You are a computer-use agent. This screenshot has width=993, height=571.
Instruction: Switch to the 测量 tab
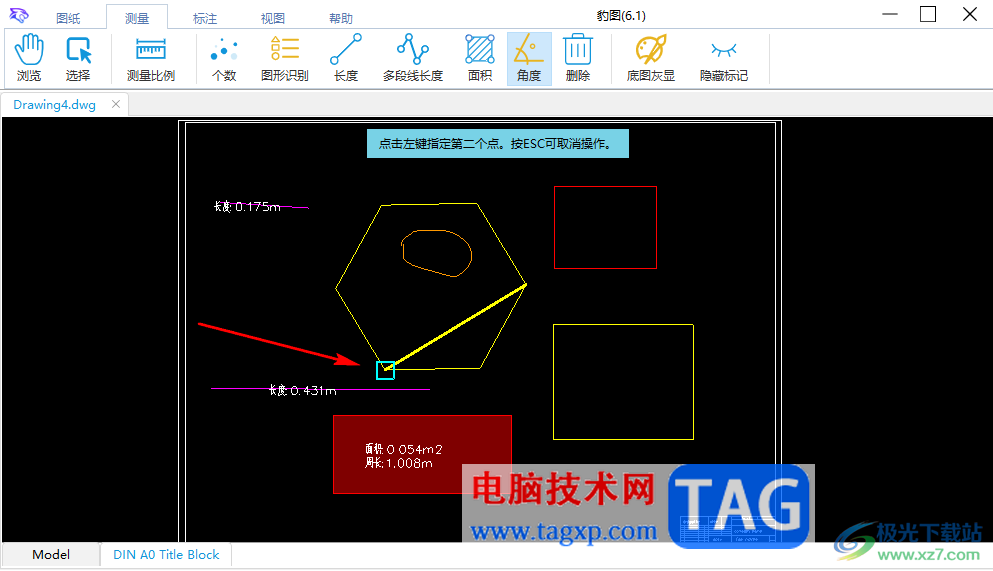pos(137,18)
